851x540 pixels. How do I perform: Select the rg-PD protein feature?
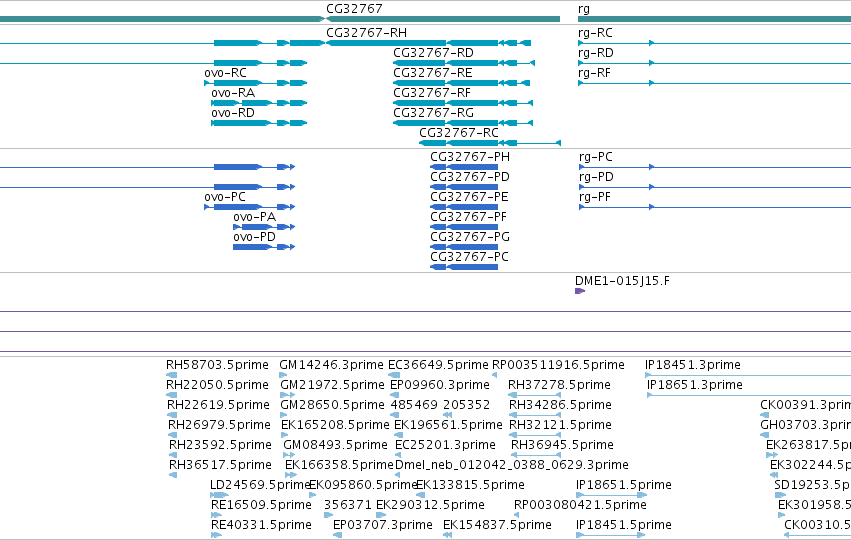click(714, 187)
